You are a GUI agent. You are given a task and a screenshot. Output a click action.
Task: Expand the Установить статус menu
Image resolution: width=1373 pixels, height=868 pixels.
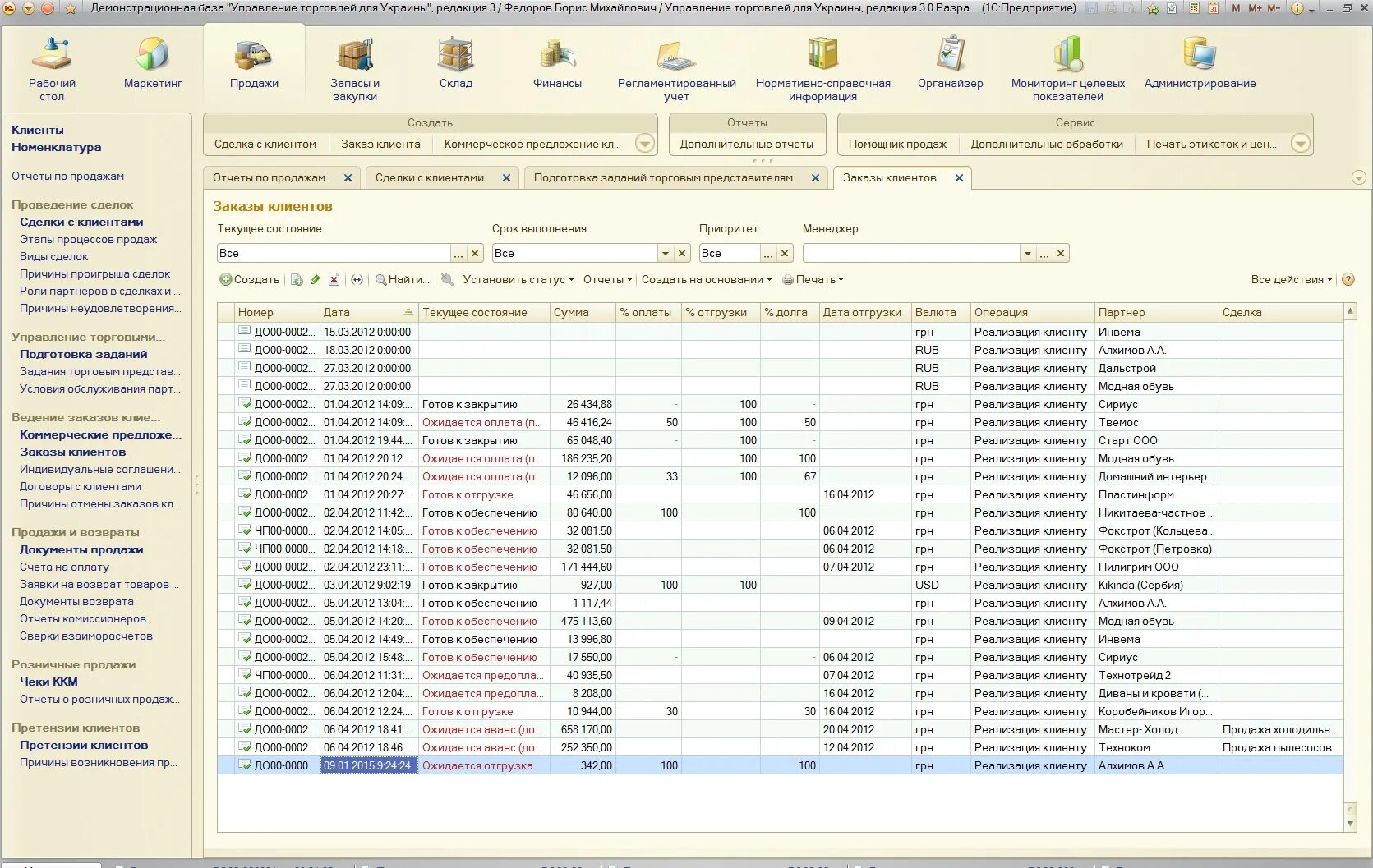pos(518,280)
